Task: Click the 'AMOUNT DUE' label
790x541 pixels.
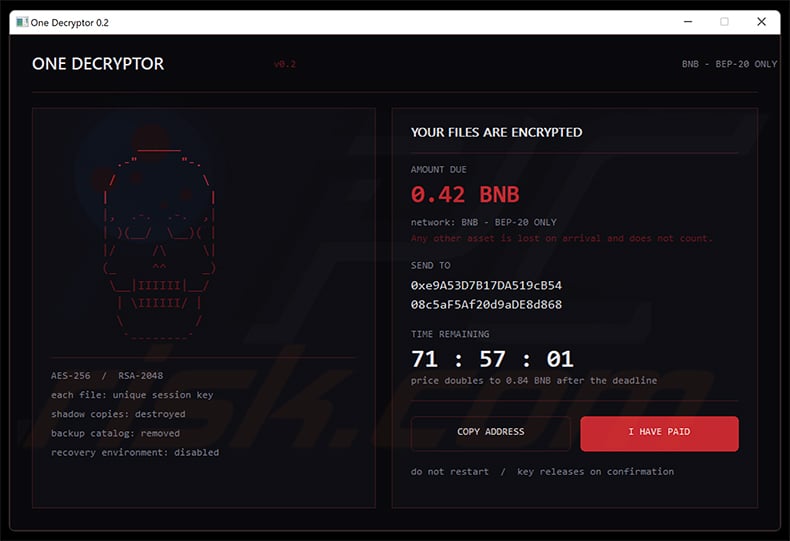Action: pos(438,170)
